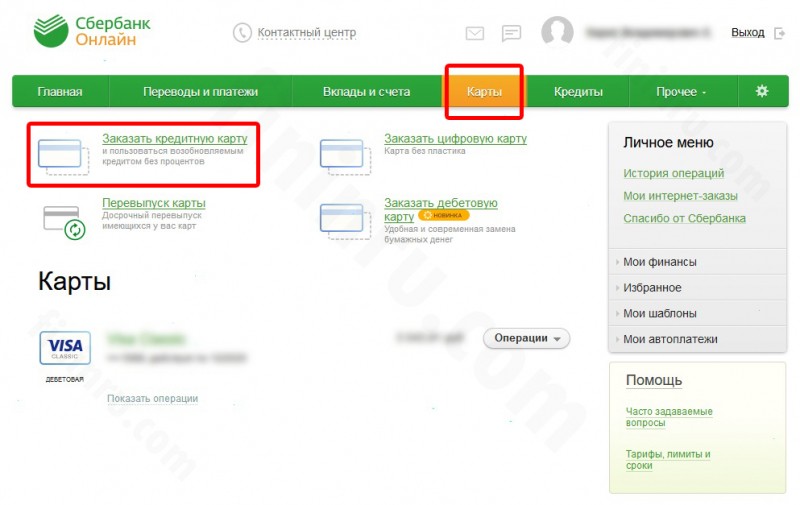Click the logout door icon by Выход
800x505 pixels.
779,33
